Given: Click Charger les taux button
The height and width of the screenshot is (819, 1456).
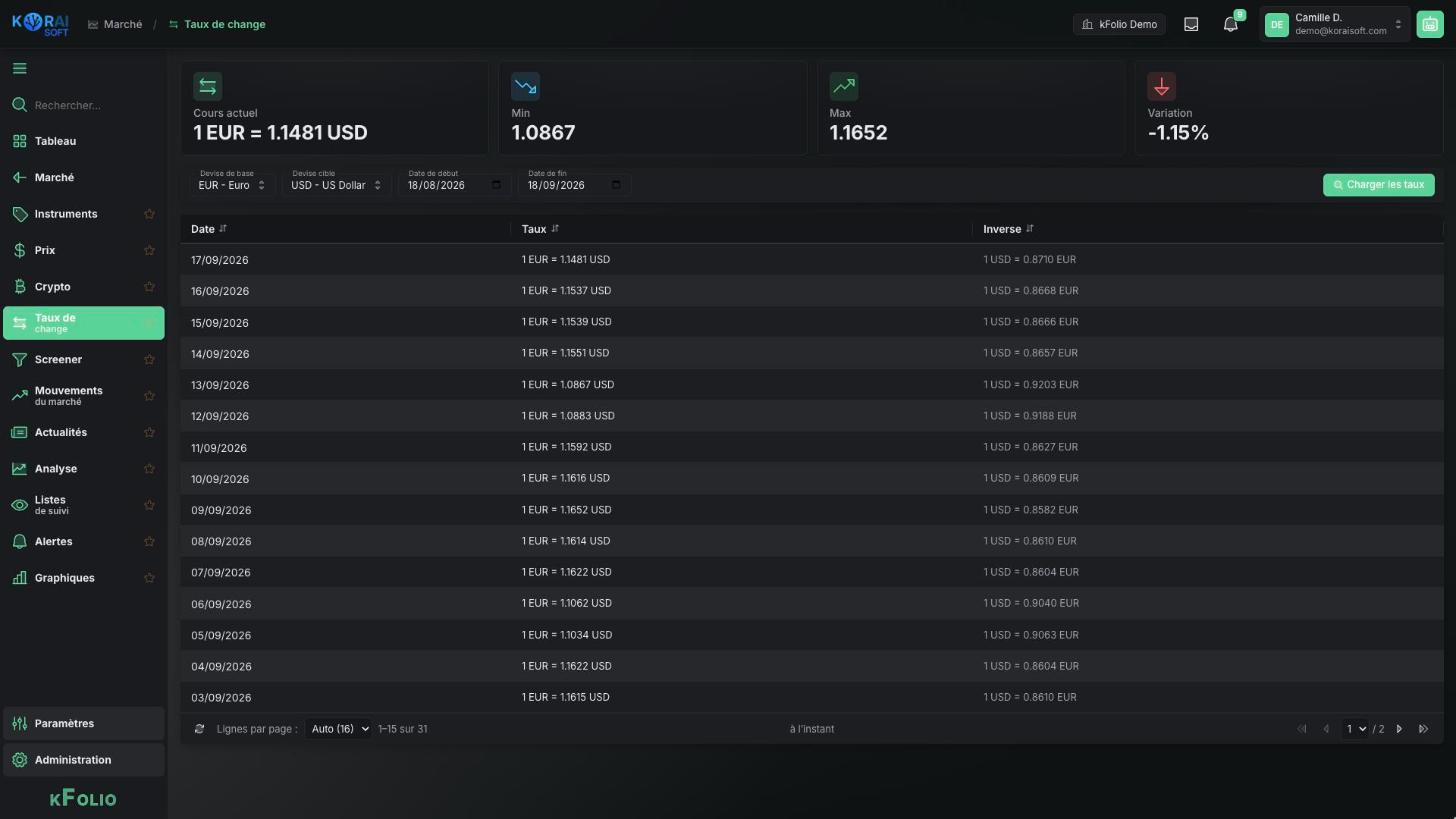Looking at the screenshot, I should pos(1378,185).
